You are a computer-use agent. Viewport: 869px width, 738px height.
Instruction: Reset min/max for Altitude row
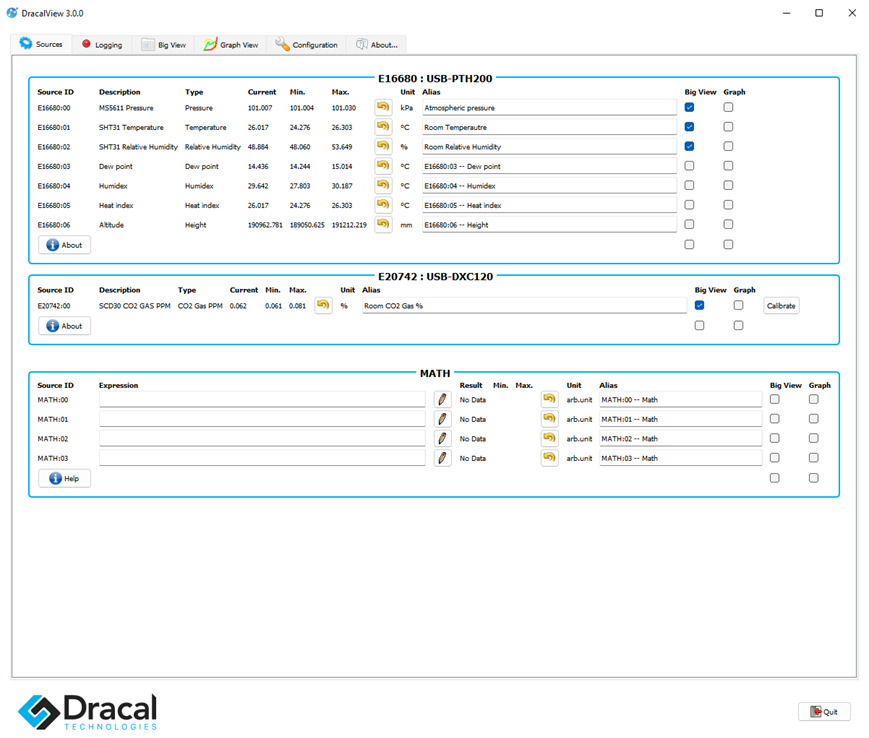coord(383,224)
